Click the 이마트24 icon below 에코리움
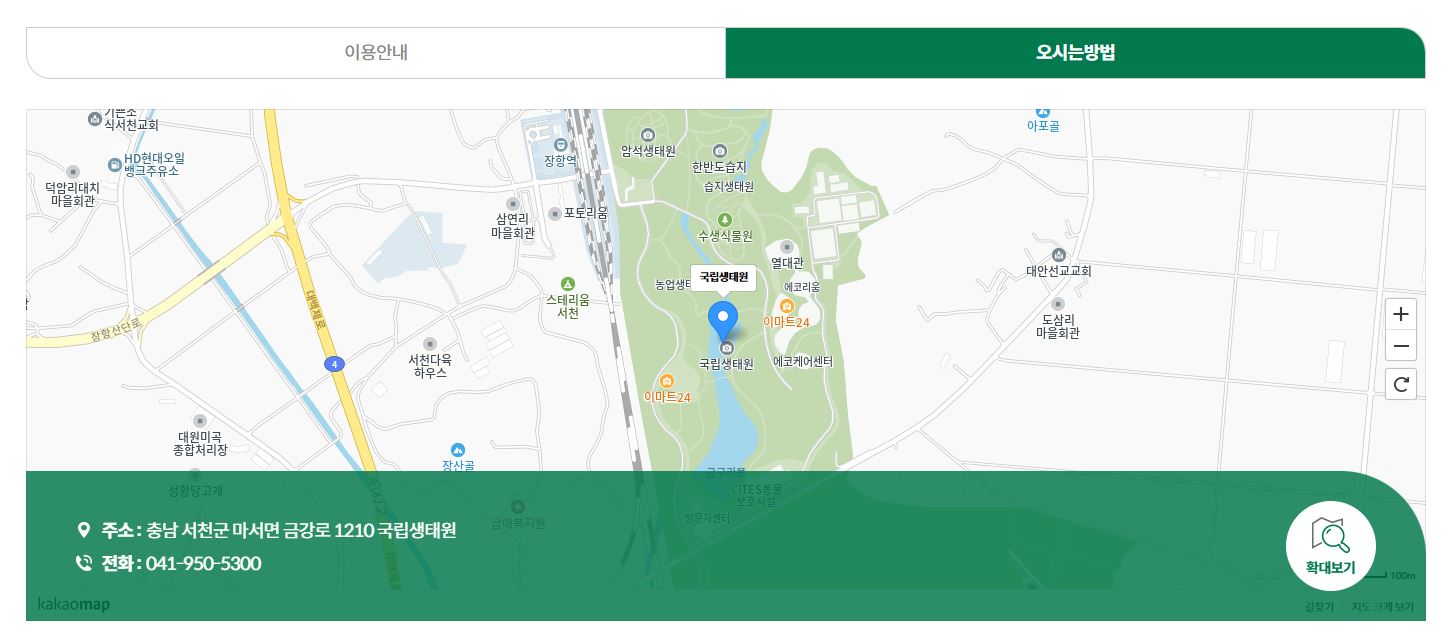 pos(787,306)
